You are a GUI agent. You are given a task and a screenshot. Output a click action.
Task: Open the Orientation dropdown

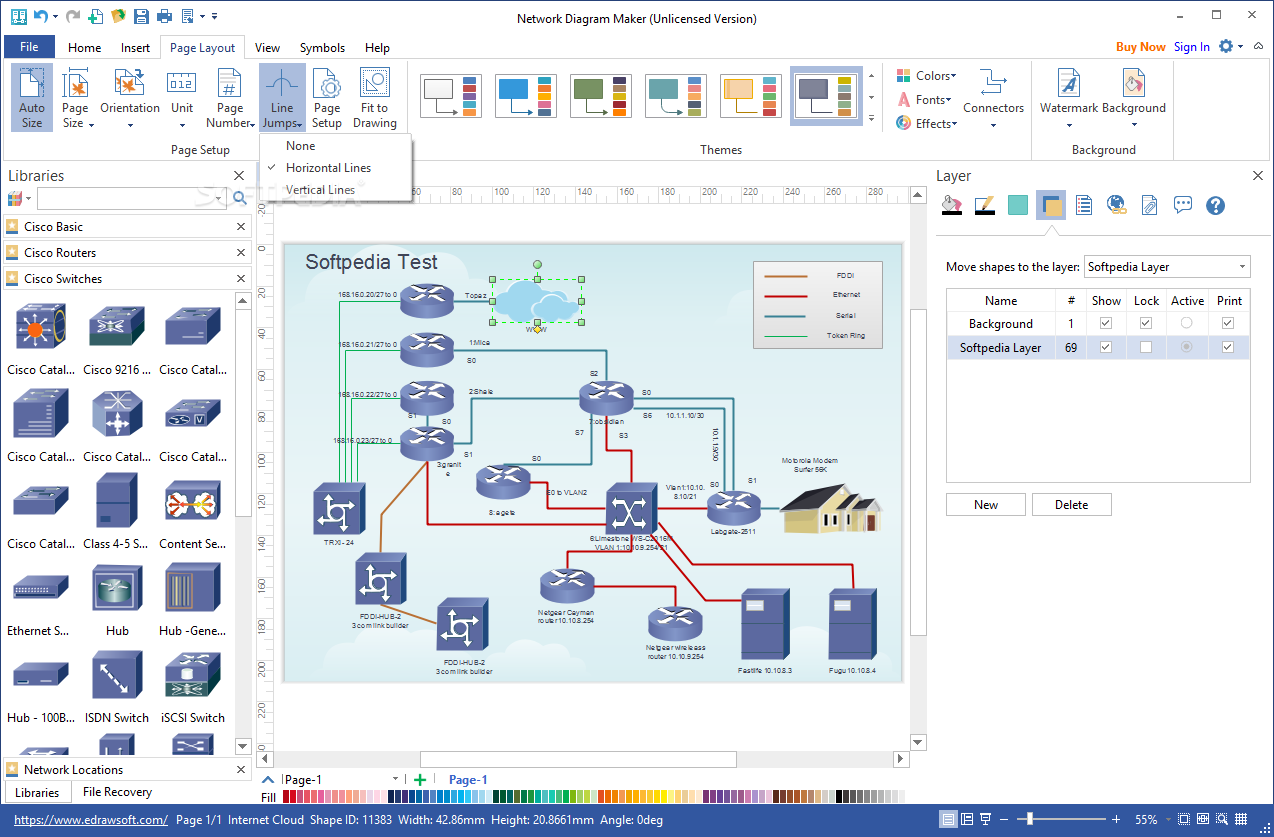(x=130, y=98)
